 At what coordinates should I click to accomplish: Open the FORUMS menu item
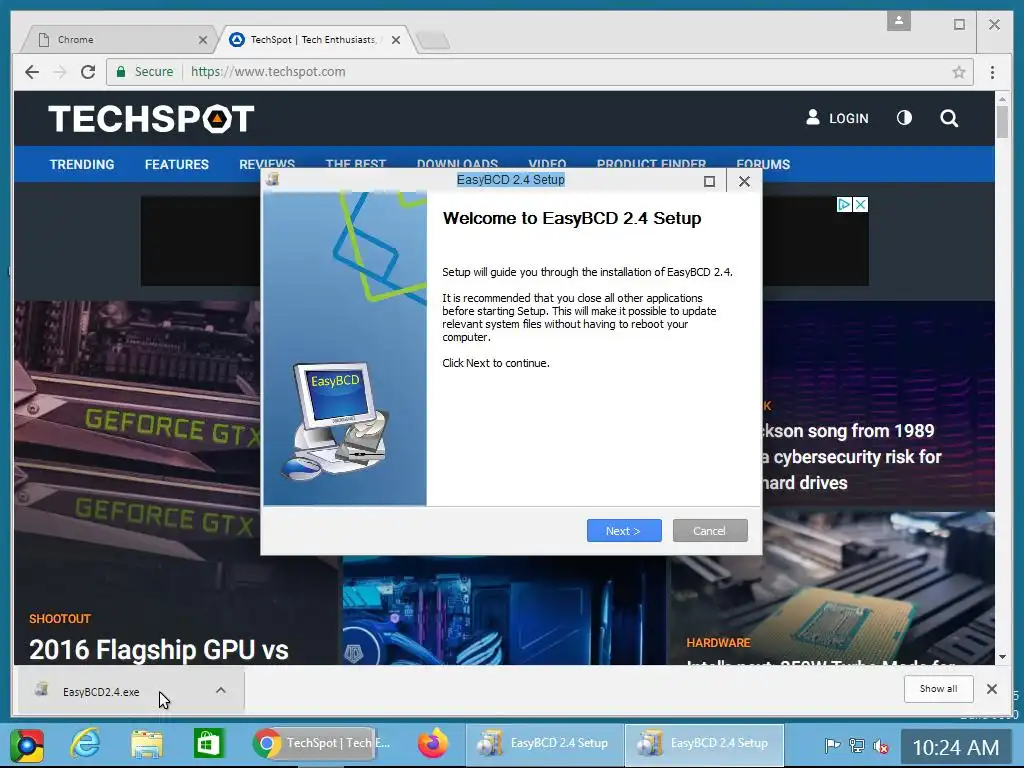[763, 165]
